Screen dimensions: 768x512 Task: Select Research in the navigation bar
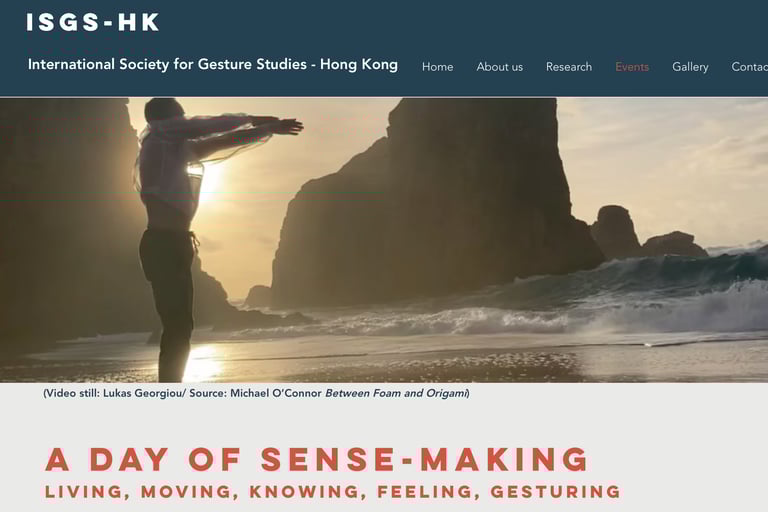click(x=569, y=67)
